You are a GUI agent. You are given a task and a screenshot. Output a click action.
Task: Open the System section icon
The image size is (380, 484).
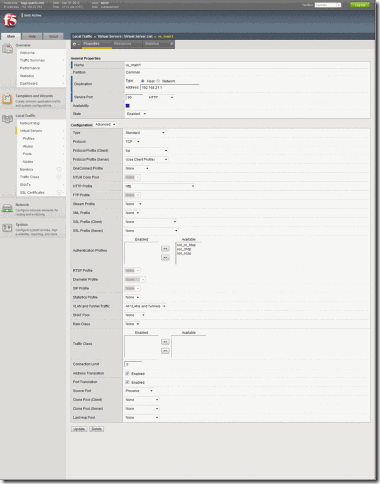coord(7,228)
